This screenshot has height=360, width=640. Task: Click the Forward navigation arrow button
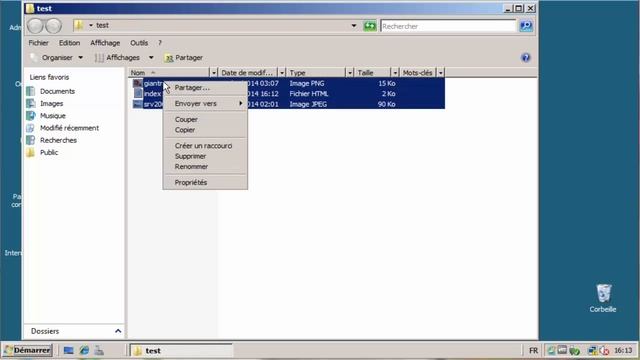point(53,26)
